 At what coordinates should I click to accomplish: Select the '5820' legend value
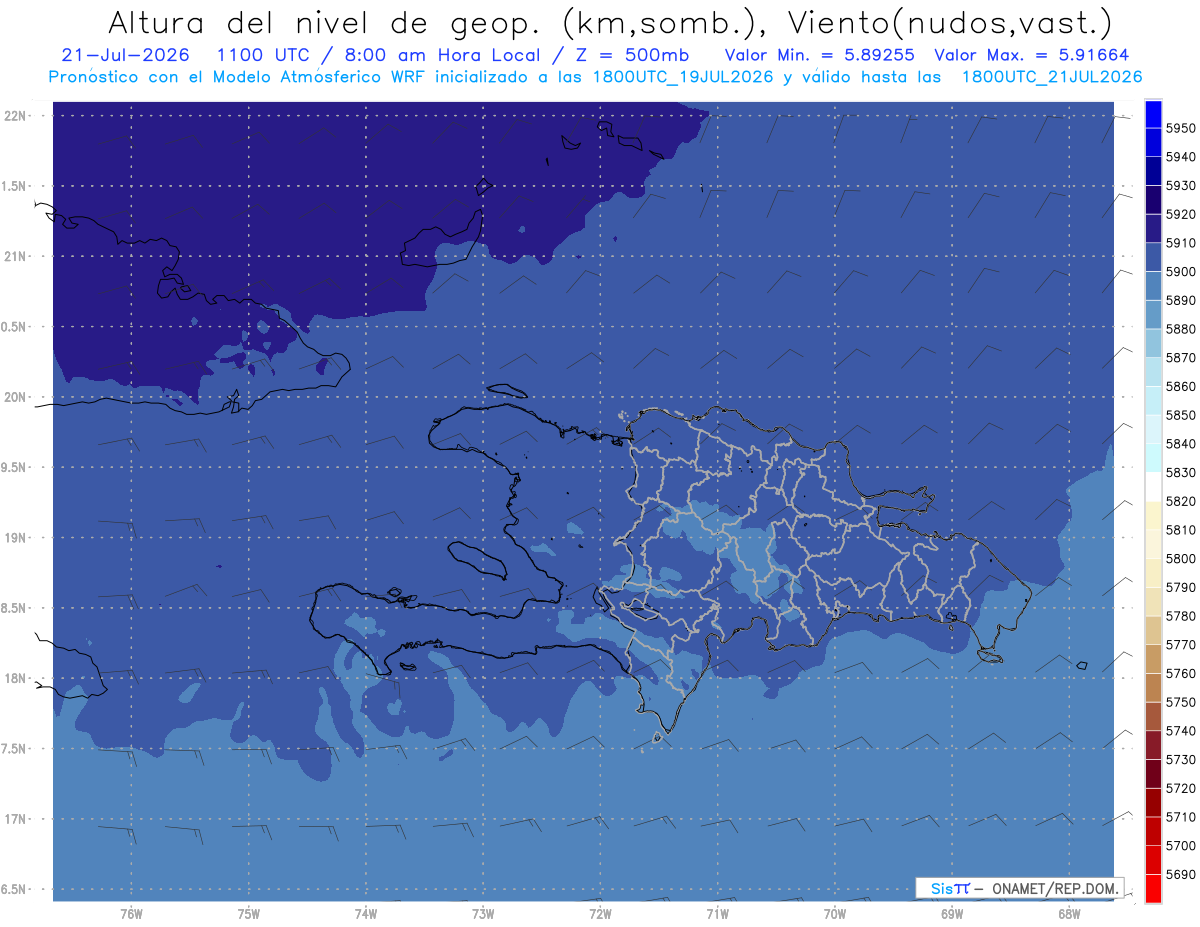coord(1181,501)
